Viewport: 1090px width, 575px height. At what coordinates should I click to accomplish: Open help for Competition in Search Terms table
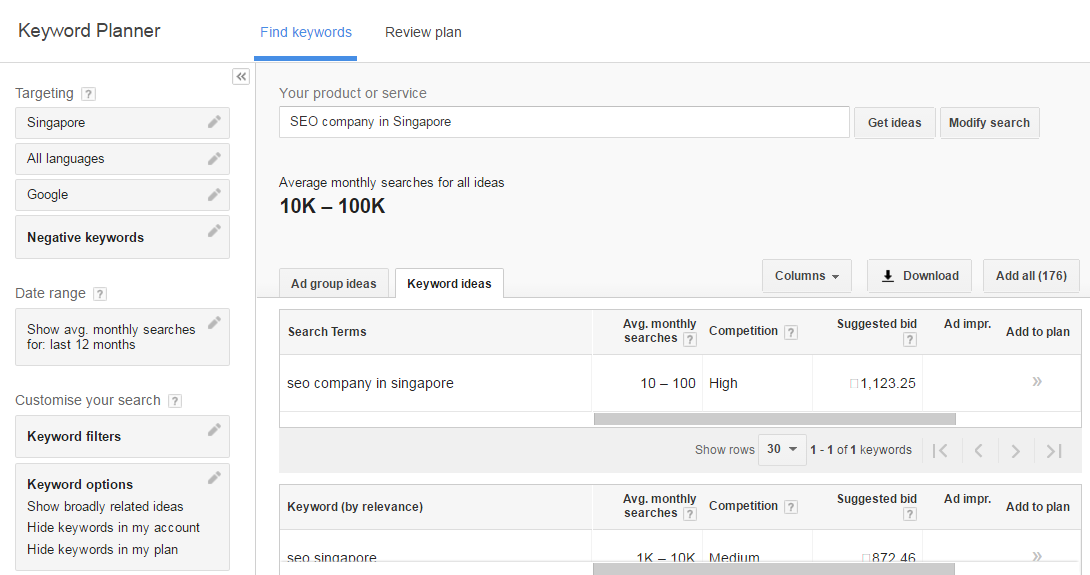click(x=791, y=332)
